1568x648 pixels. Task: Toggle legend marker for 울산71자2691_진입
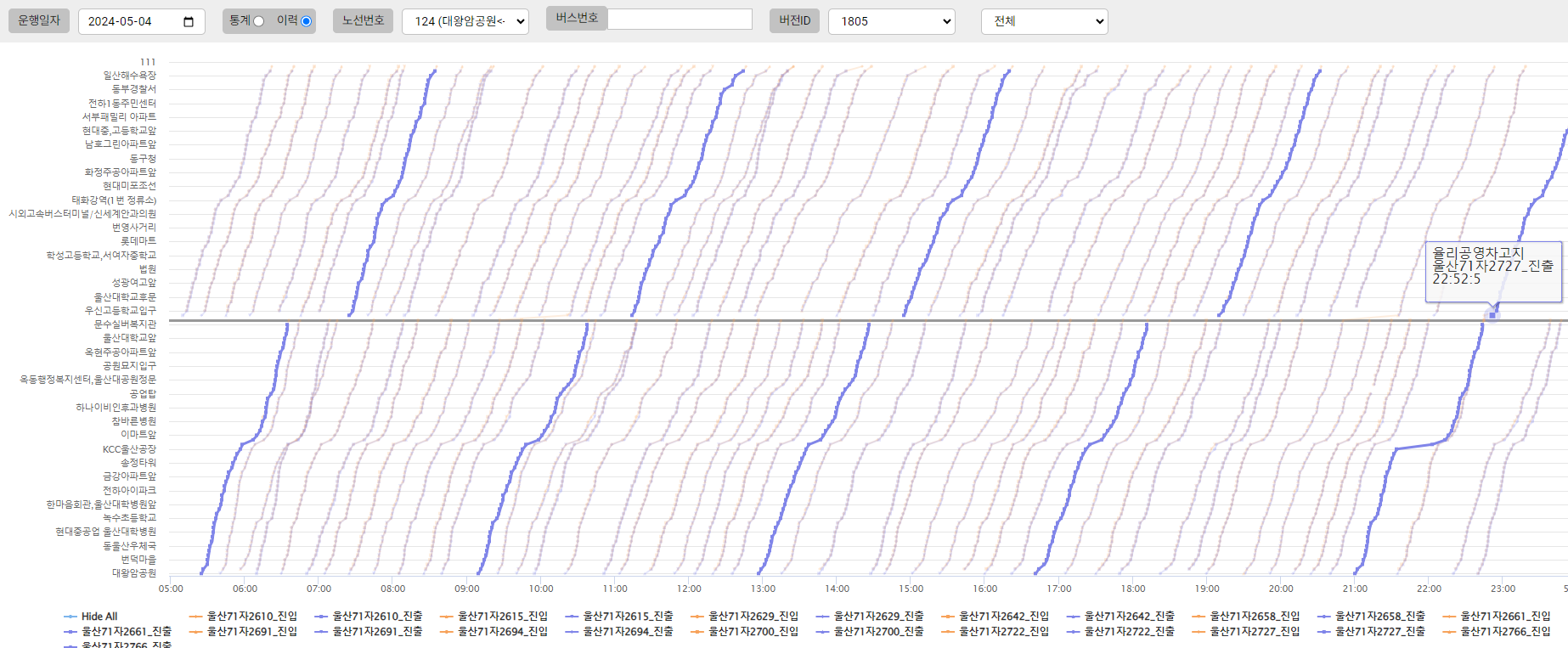196,632
